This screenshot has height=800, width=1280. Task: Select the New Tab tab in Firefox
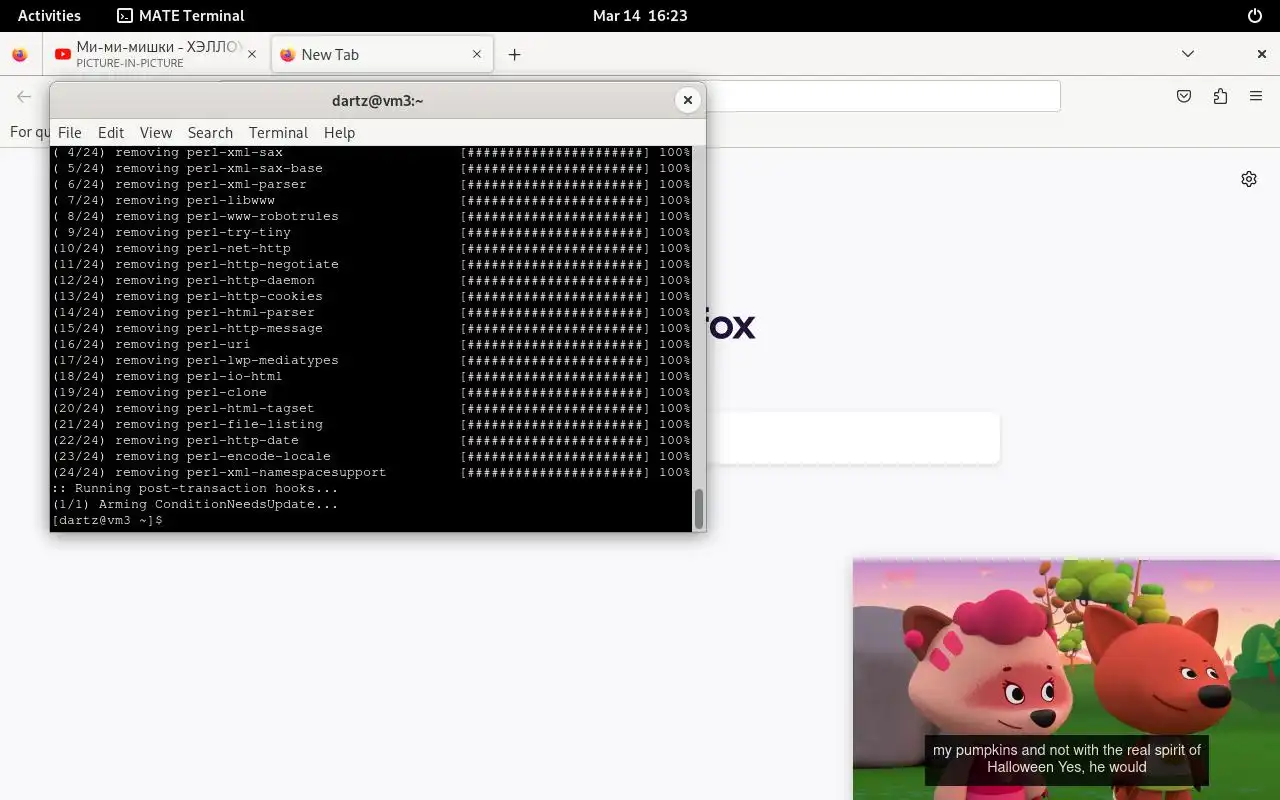[x=382, y=55]
